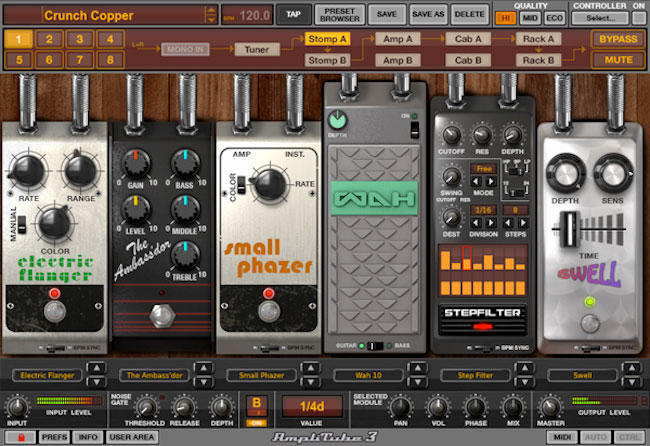Click the MASTER volume knob

pyautogui.click(x=550, y=407)
